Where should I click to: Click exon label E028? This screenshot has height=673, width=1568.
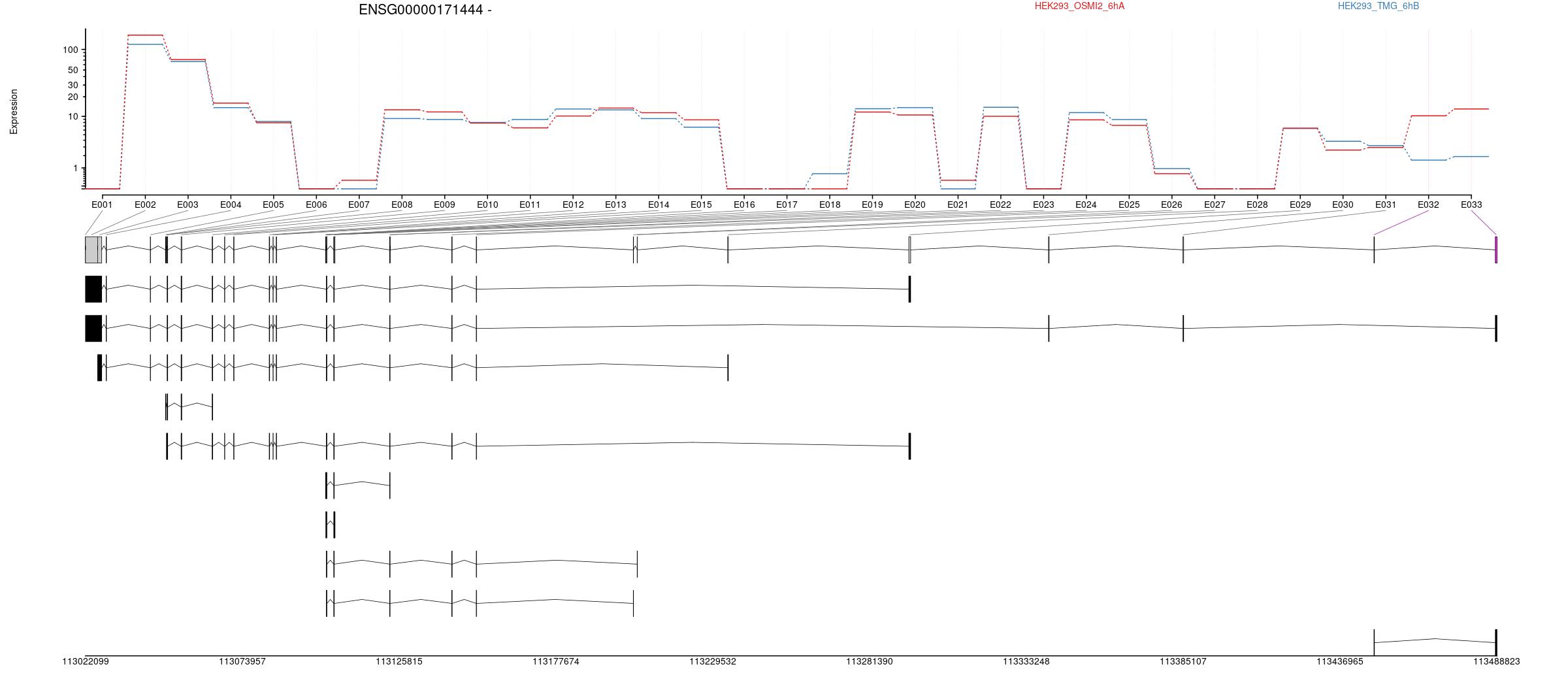point(1257,205)
